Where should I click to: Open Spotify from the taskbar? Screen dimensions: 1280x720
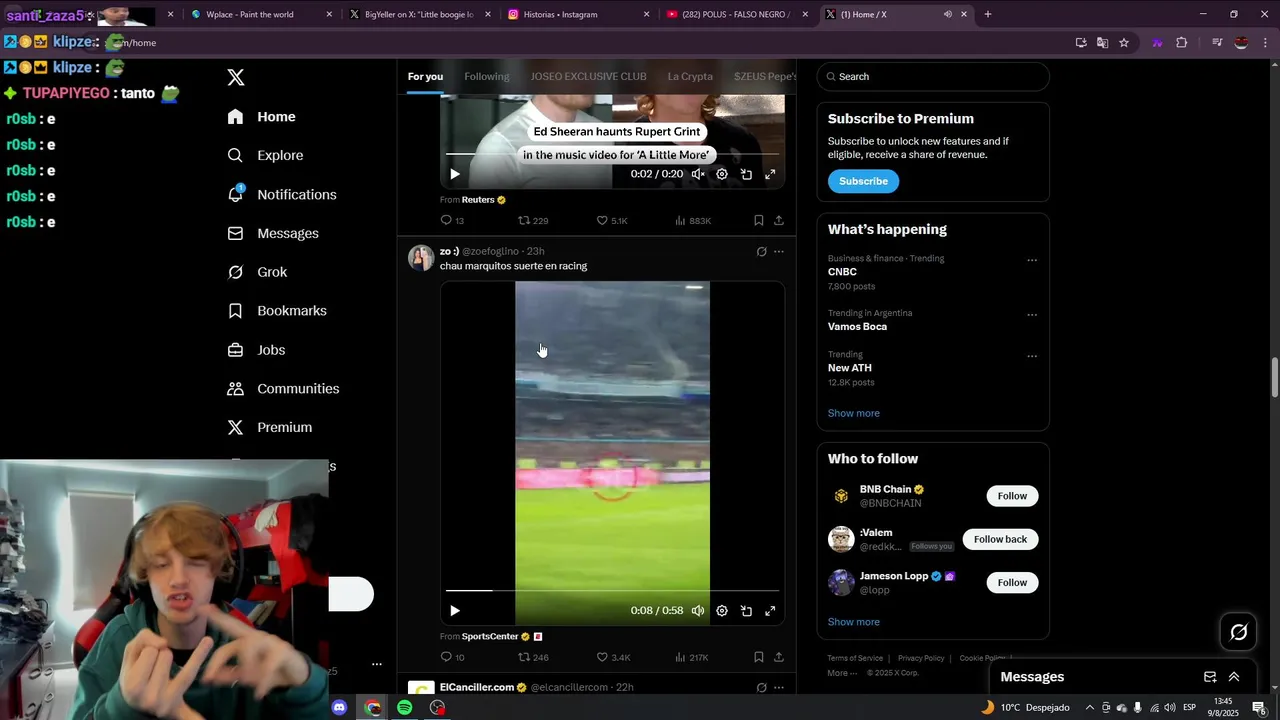tap(404, 707)
